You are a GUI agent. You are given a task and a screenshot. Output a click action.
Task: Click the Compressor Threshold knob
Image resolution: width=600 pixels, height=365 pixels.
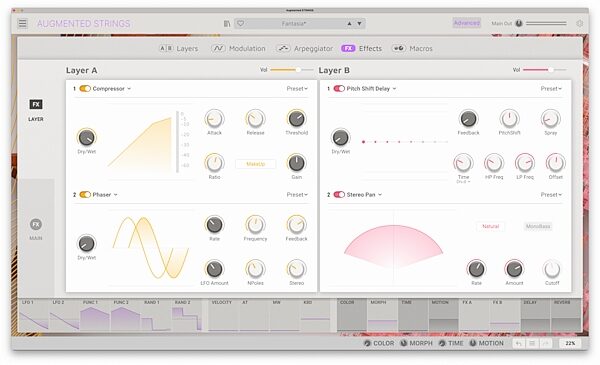coord(297,119)
